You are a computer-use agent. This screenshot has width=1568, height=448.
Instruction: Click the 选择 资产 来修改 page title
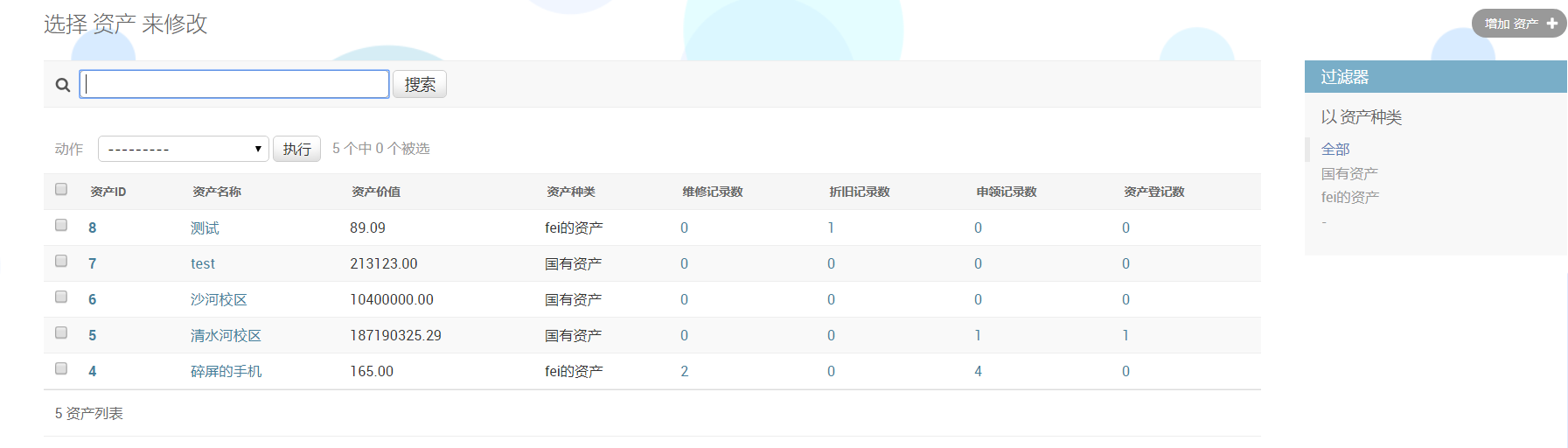point(126,24)
